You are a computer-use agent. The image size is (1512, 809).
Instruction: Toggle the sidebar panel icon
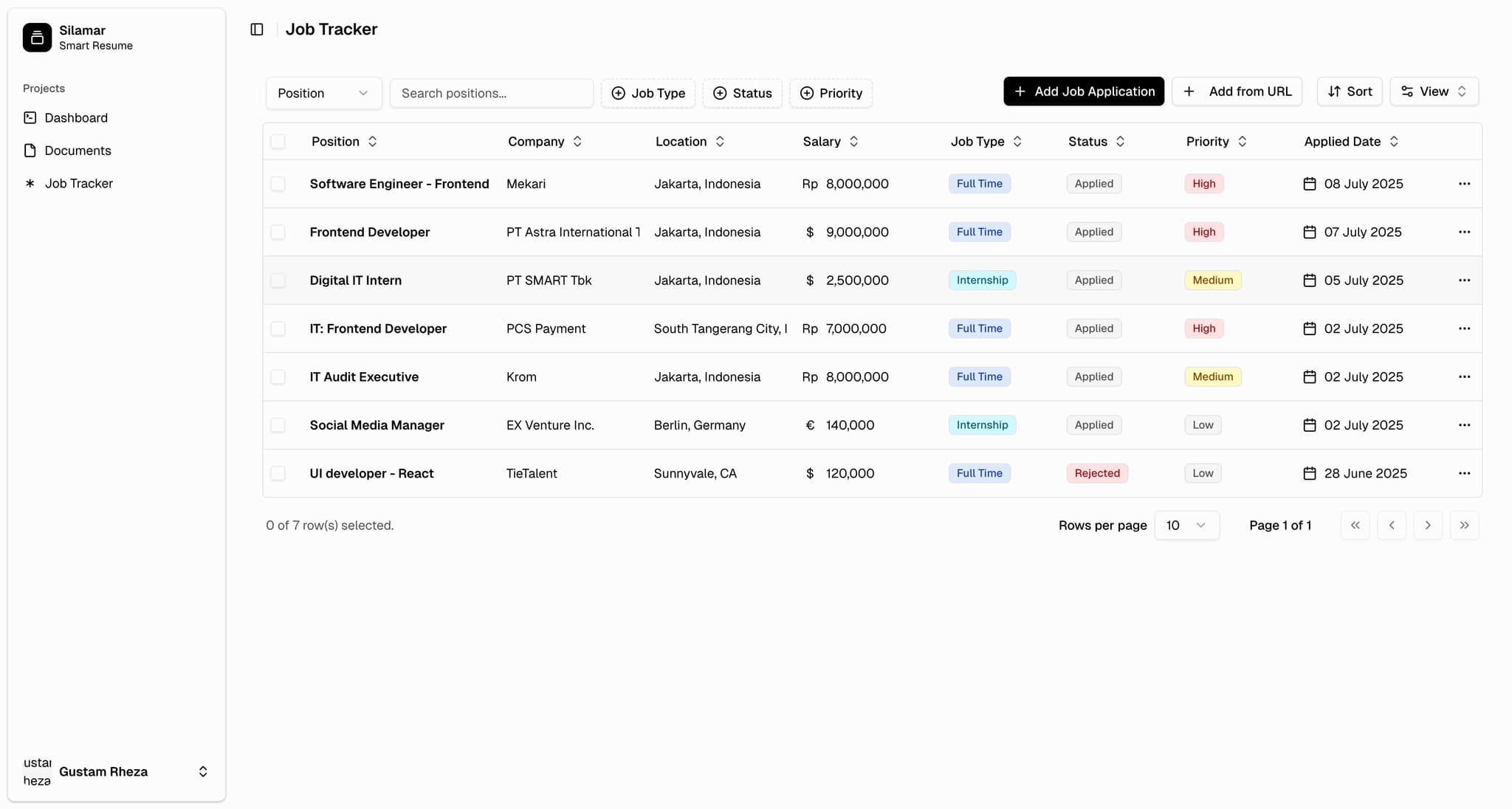(x=257, y=30)
